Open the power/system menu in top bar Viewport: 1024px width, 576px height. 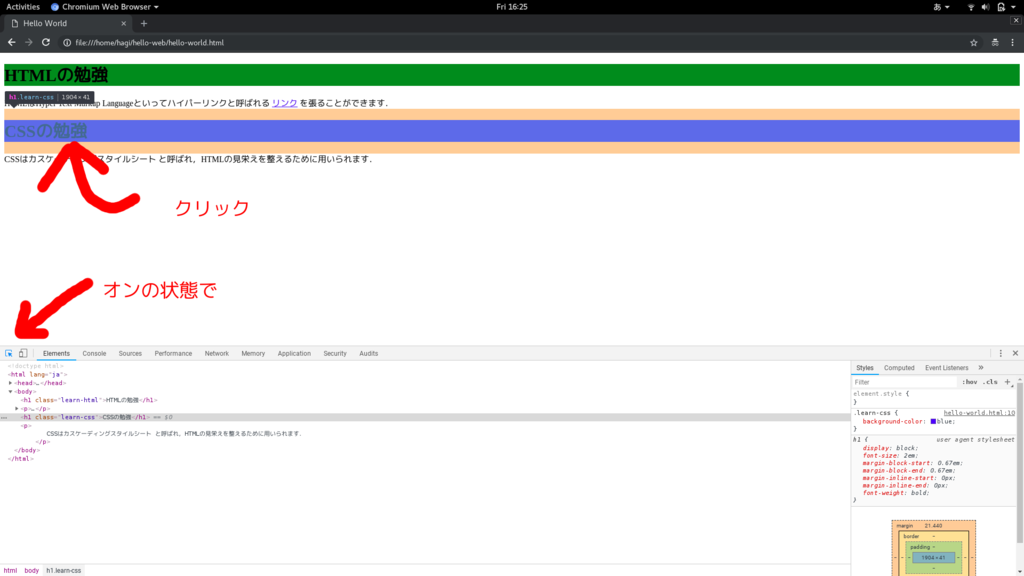[1006, 7]
